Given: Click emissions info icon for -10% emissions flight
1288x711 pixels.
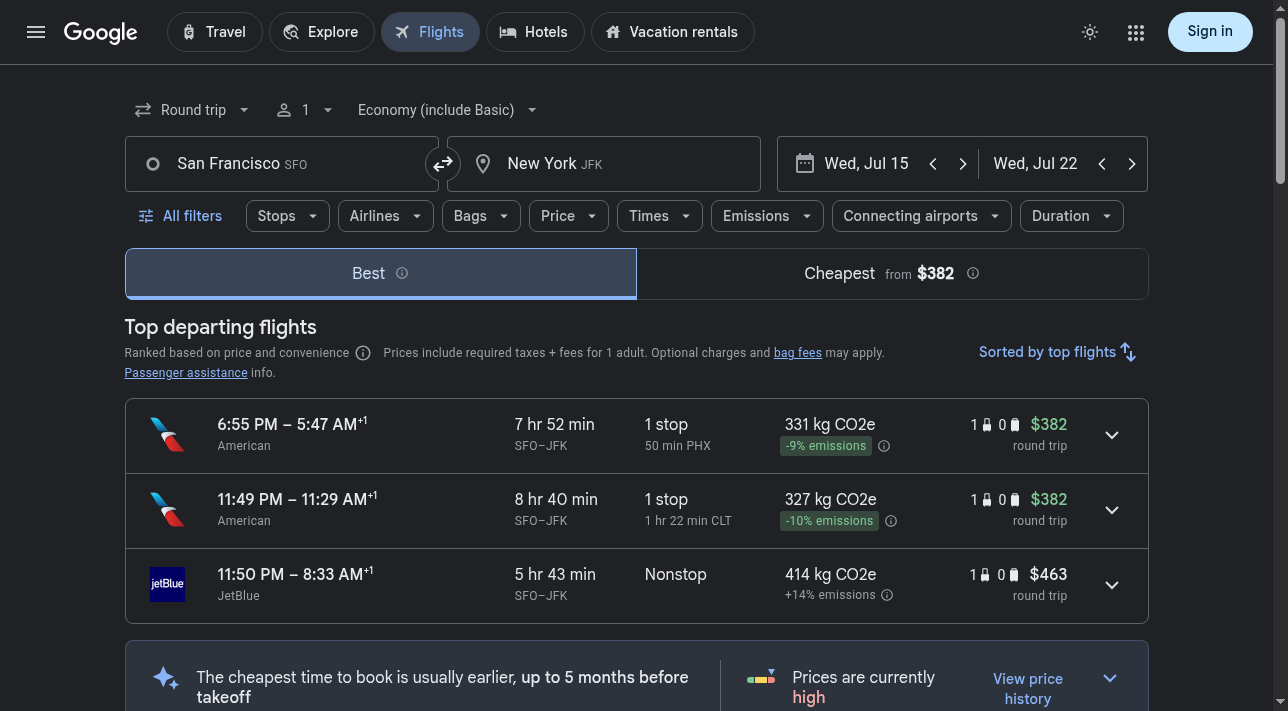Looking at the screenshot, I should pyautogui.click(x=891, y=521).
